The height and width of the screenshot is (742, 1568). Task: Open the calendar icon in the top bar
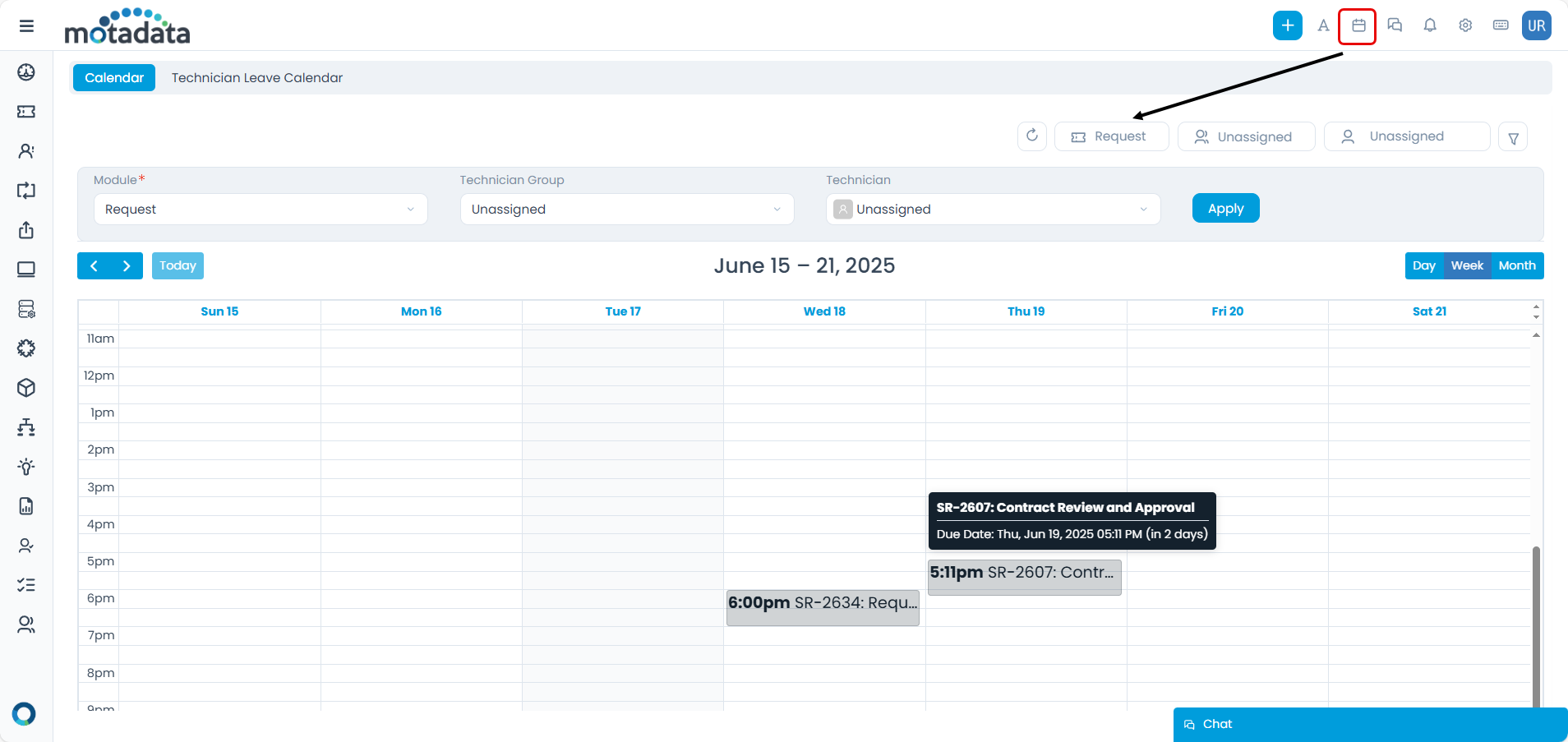point(1357,25)
